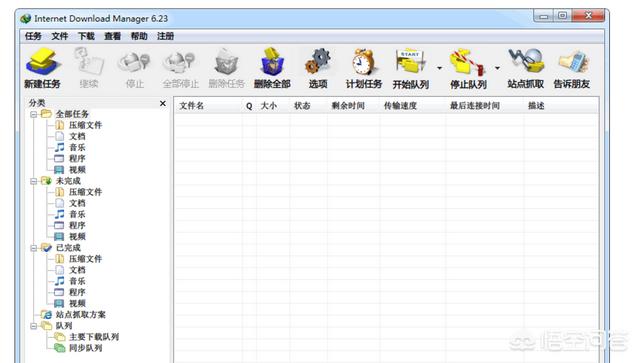The height and width of the screenshot is (363, 640).
Task: Click the 删除全部 toolbar icon
Action: pos(273,62)
